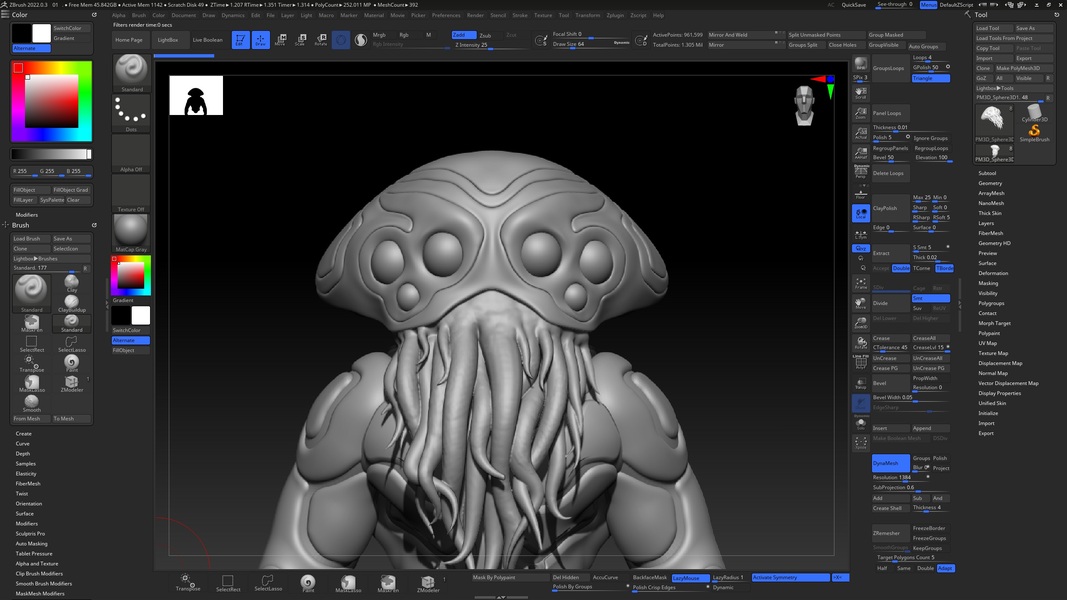This screenshot has width=1067, height=600.
Task: Choose the Rotate tool in the shelf
Action: pos(321,40)
